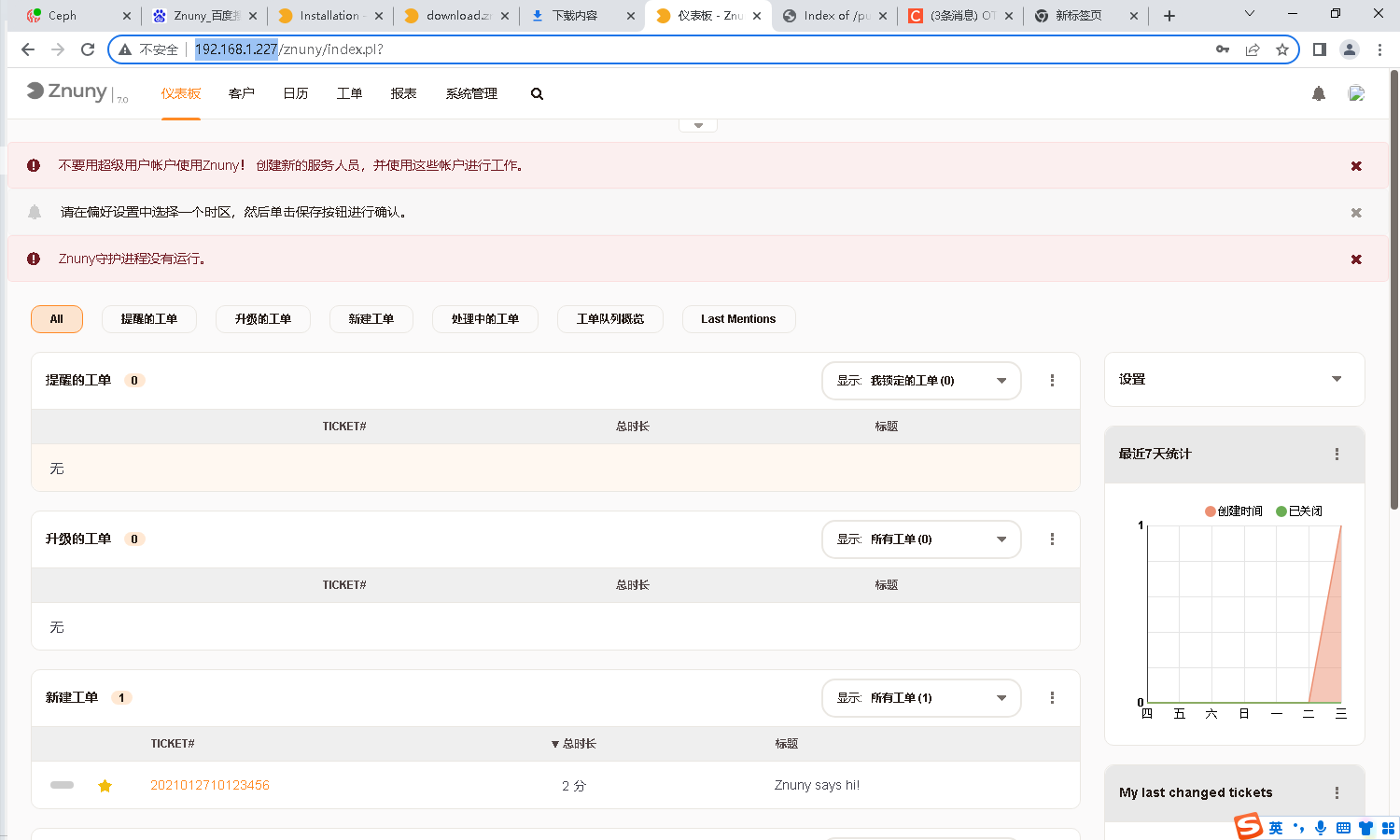Open ticket 2021012710123456 link
Viewport: 1400px width, 840px height.
(210, 786)
